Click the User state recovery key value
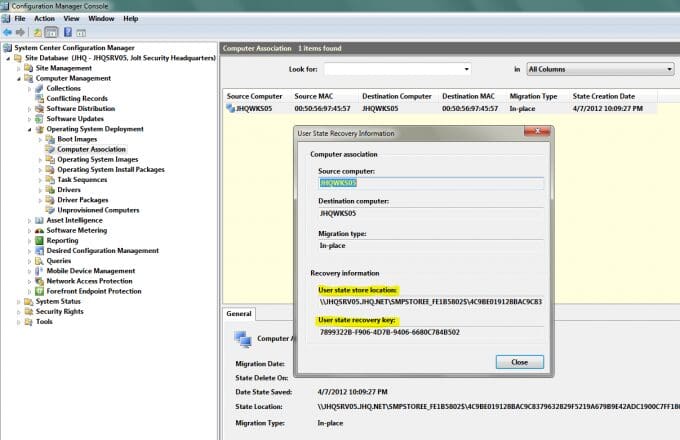The width and height of the screenshot is (680, 440). tap(390, 332)
